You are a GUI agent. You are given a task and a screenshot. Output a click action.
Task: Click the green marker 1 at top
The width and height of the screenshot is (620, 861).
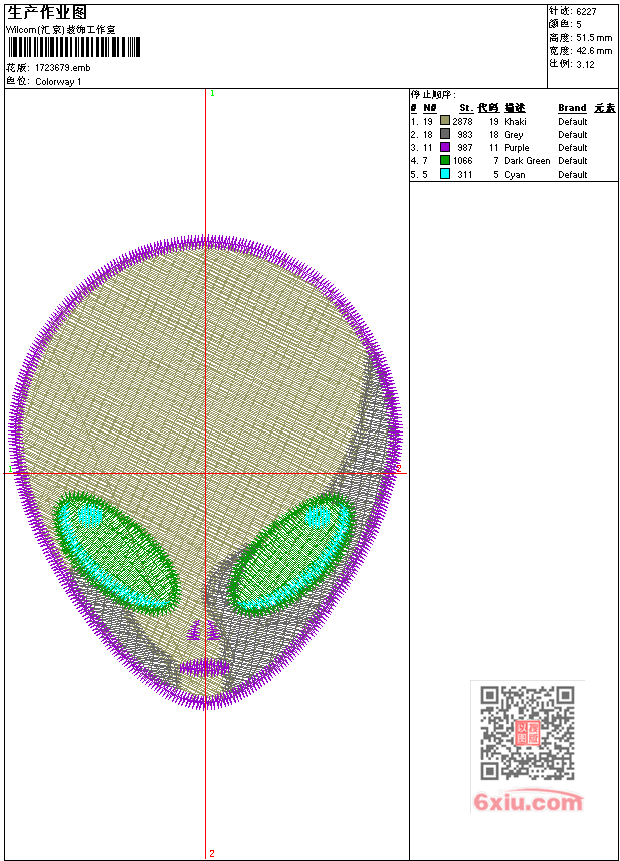[212, 93]
